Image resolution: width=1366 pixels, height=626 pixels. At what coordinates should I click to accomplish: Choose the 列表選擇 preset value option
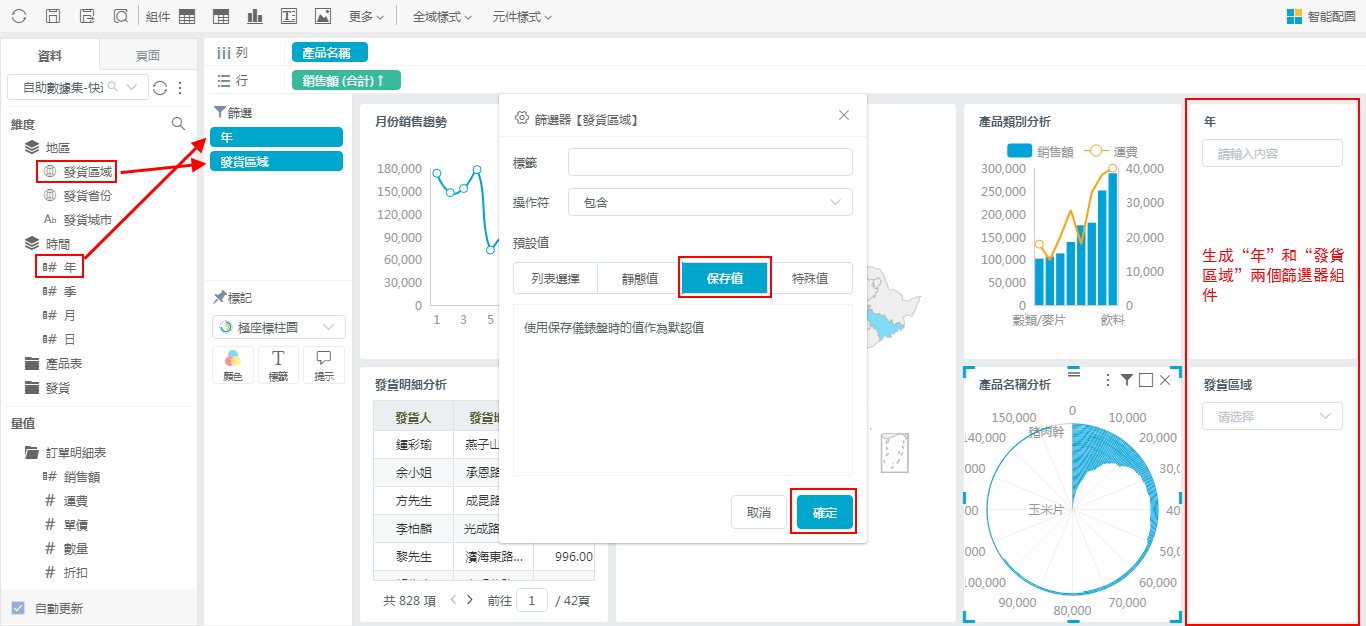click(x=555, y=278)
